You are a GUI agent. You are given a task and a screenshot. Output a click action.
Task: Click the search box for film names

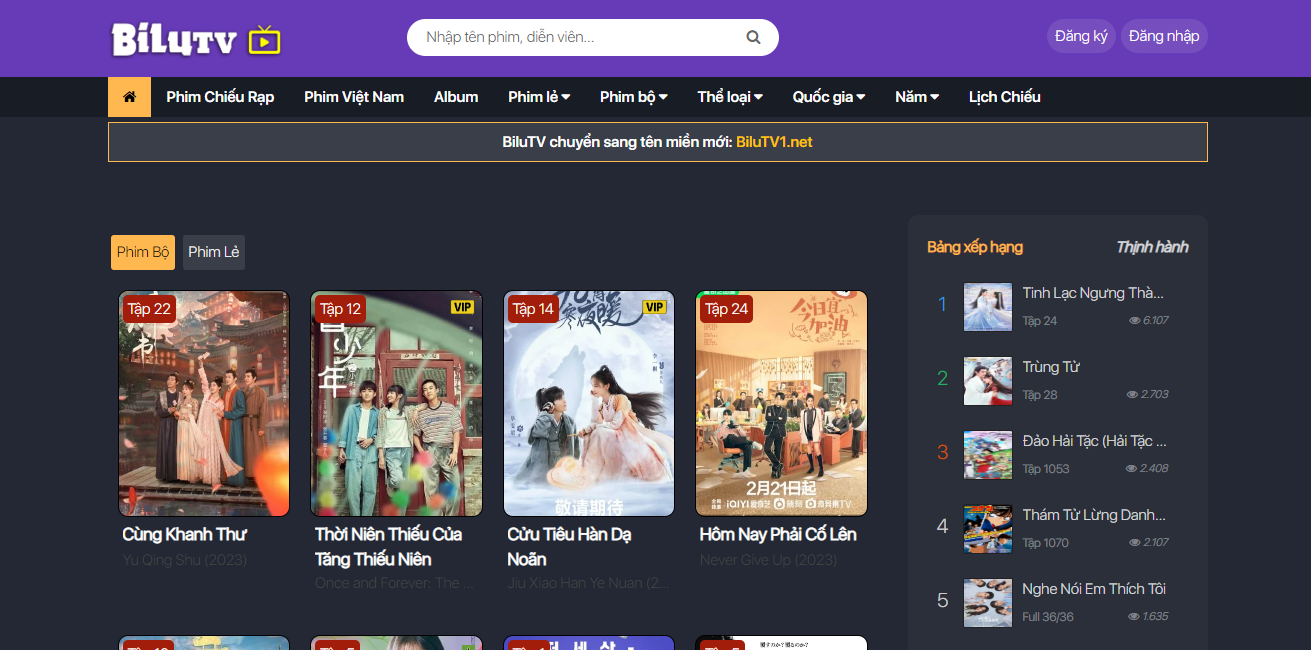click(592, 38)
